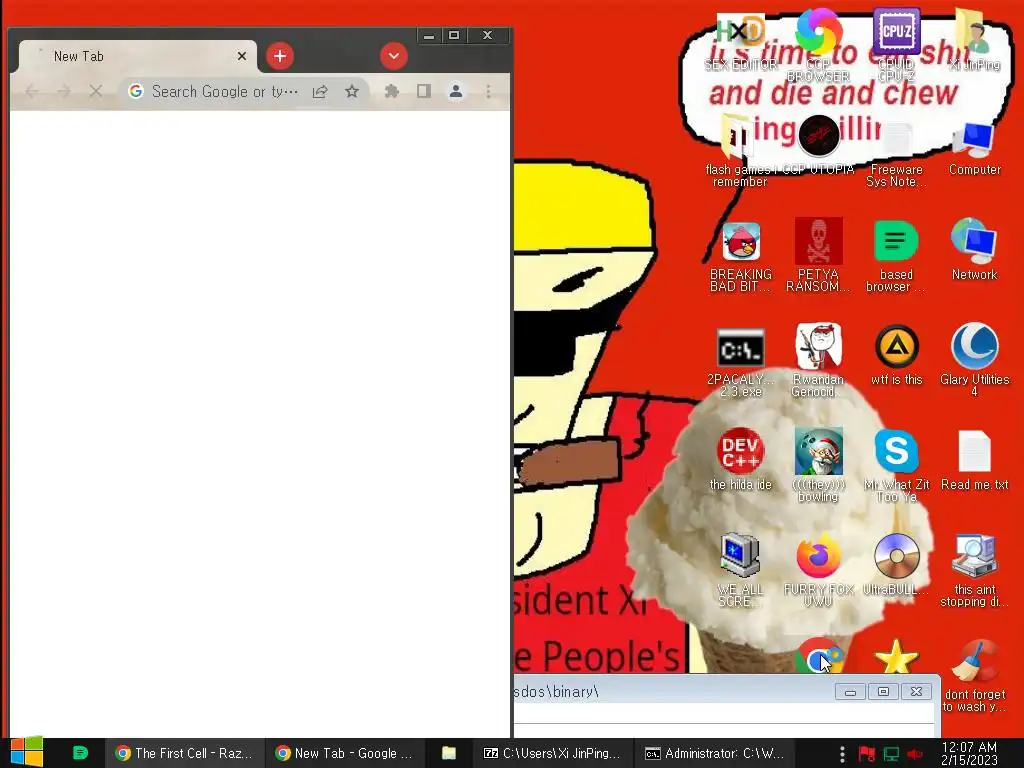Open the hilda ide Dev C++ icon
Screen dimensions: 1024x768
click(x=741, y=459)
